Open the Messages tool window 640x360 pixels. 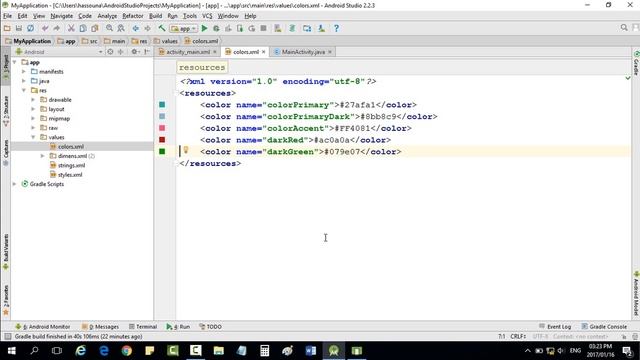[x=100, y=327]
